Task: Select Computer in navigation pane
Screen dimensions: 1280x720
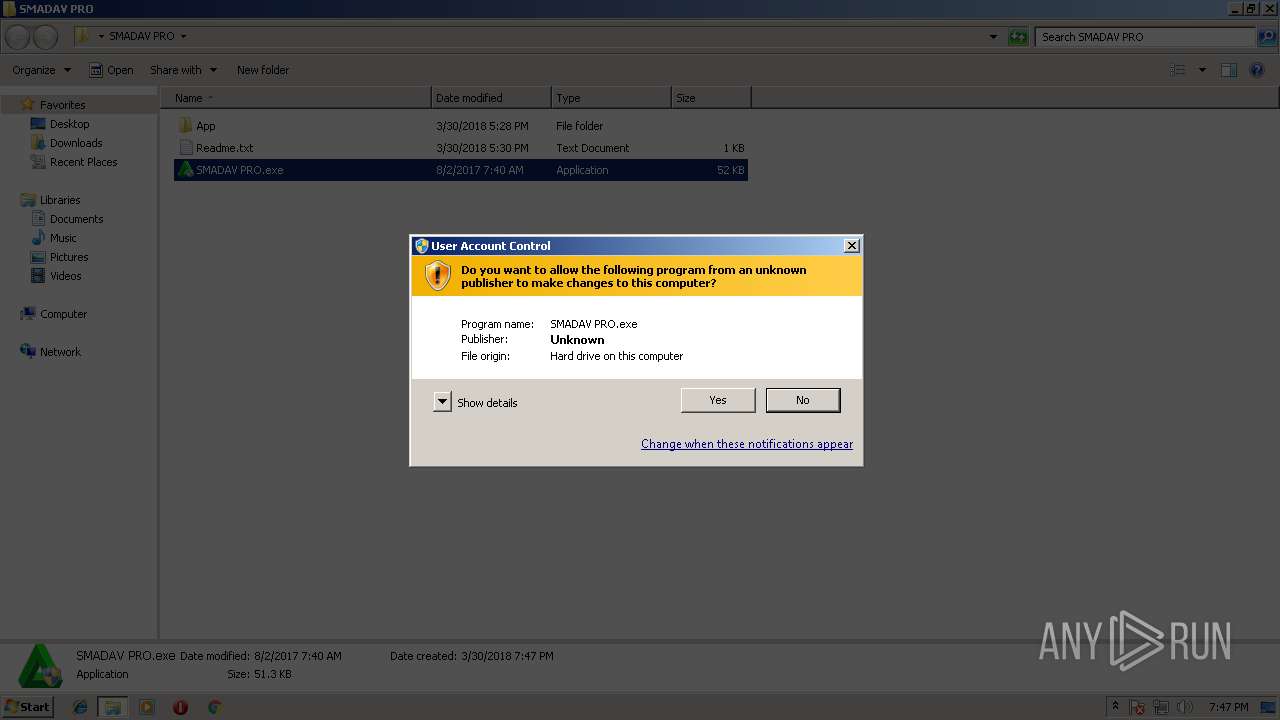Action: click(x=63, y=314)
